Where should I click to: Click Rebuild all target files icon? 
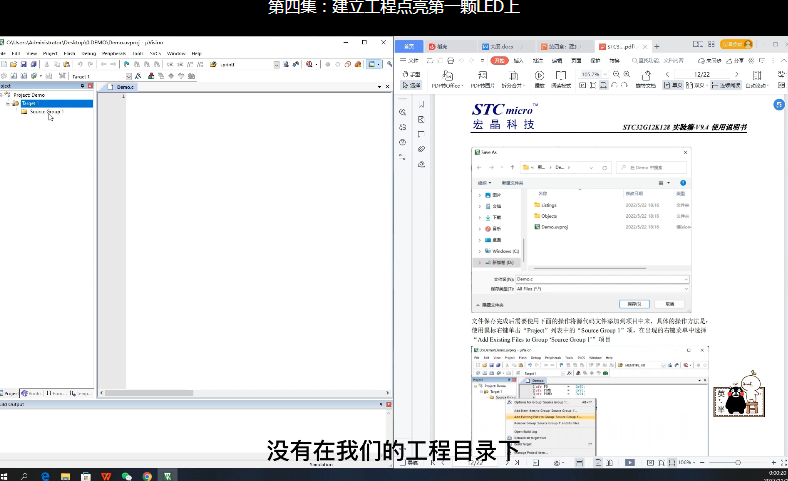point(24,76)
